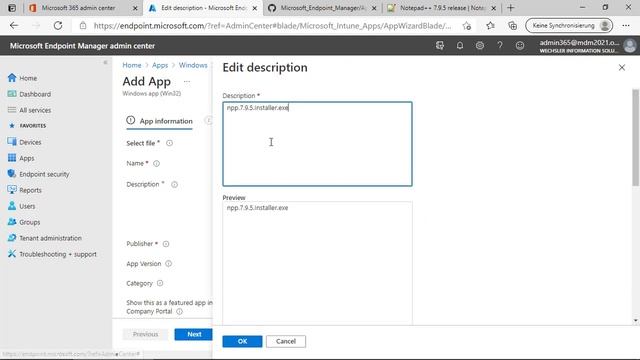Click the Windows breadcrumb link
640x360 pixels.
[x=193, y=65]
